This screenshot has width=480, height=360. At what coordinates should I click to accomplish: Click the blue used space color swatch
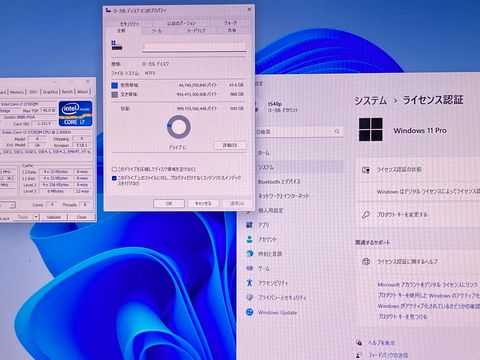115,85
